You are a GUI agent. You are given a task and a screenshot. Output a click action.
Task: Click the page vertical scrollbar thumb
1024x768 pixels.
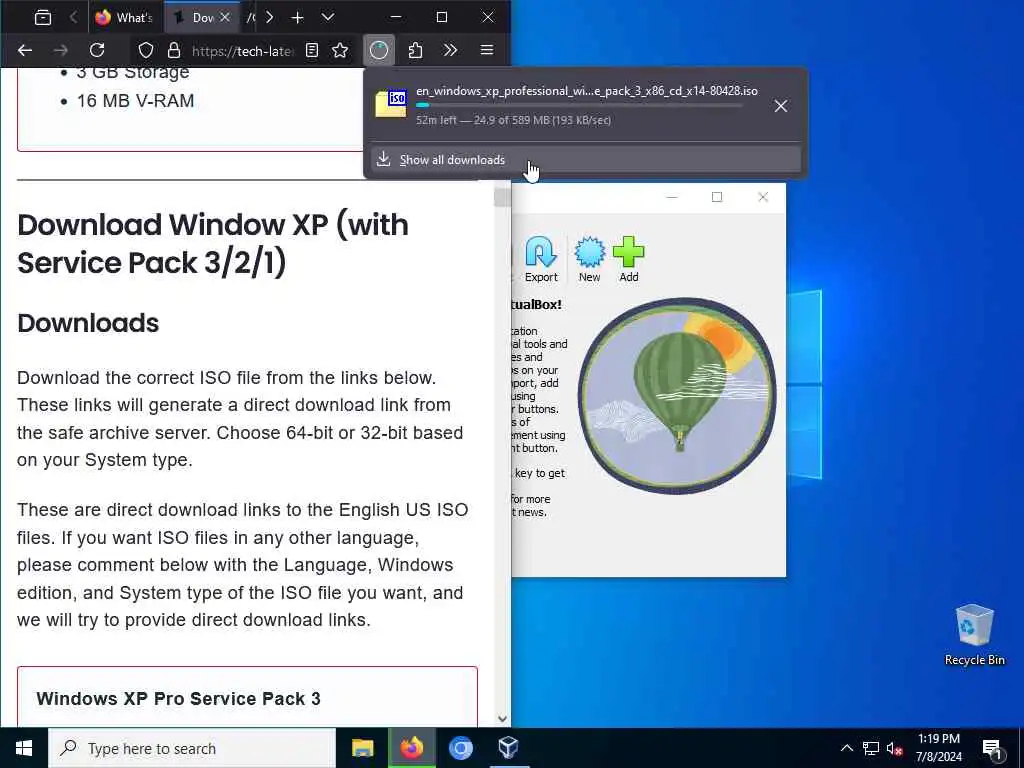click(502, 197)
